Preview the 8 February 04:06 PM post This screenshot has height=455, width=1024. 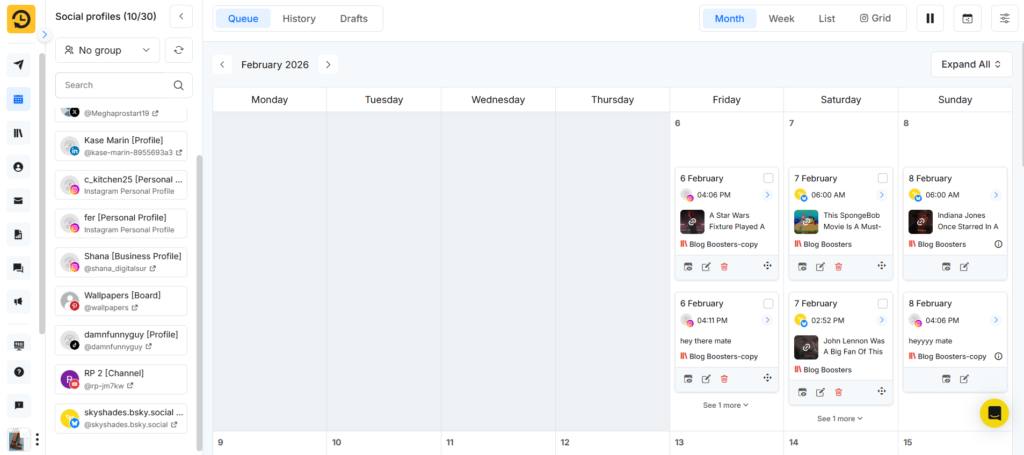point(946,379)
